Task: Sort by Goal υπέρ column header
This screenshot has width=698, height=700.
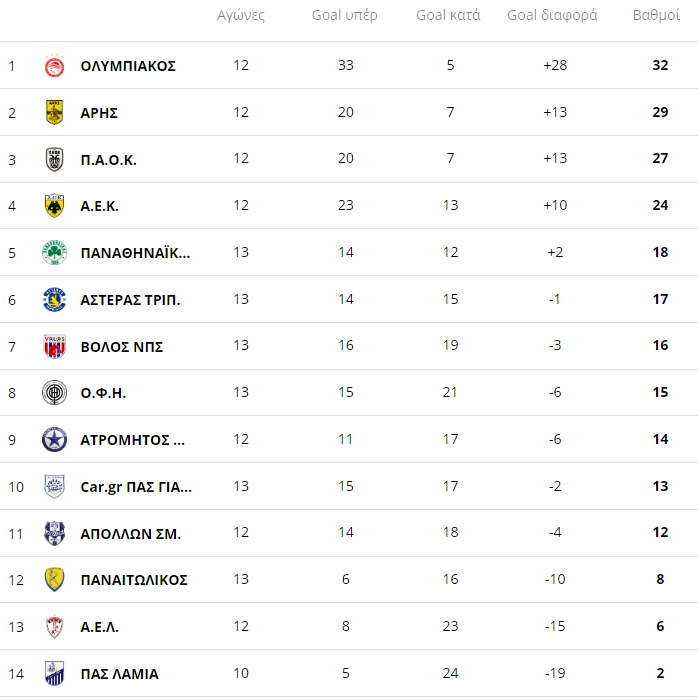Action: click(x=345, y=15)
